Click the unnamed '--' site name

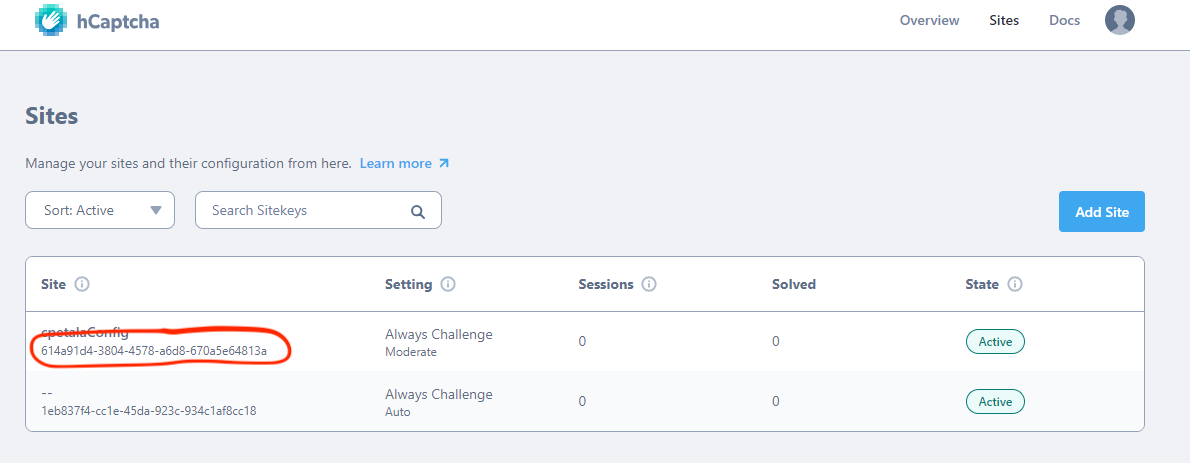[47, 394]
